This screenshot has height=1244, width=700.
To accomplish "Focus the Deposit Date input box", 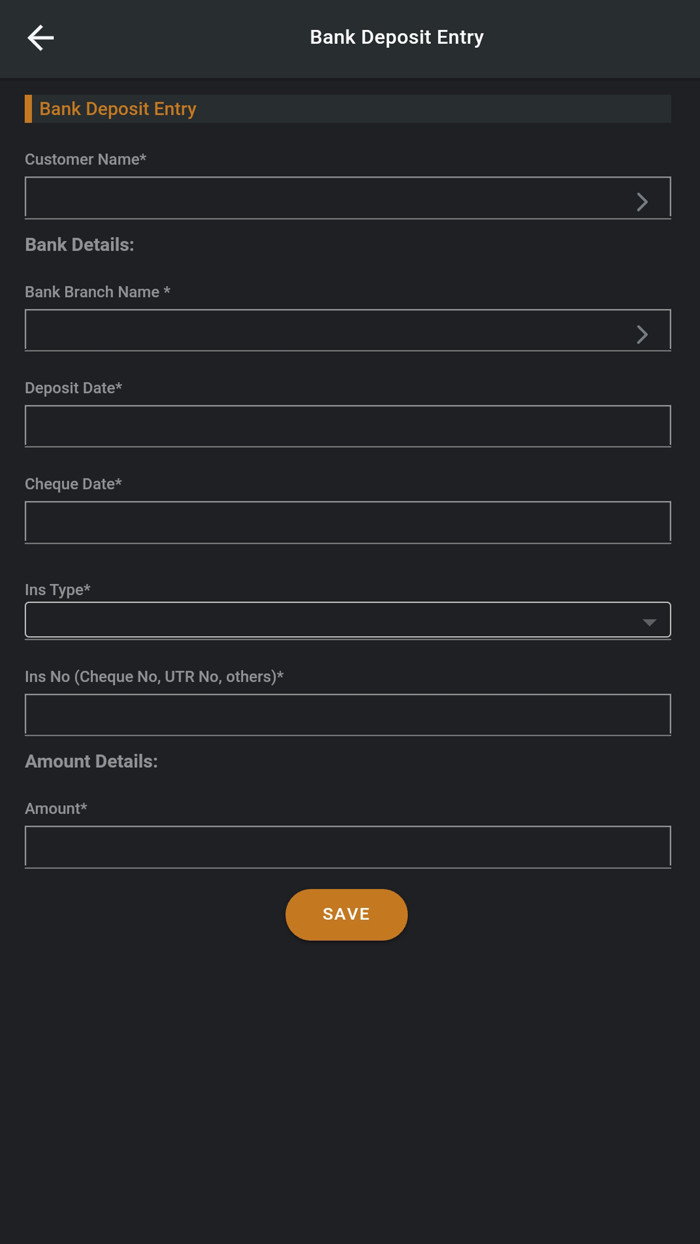I will (347, 426).
